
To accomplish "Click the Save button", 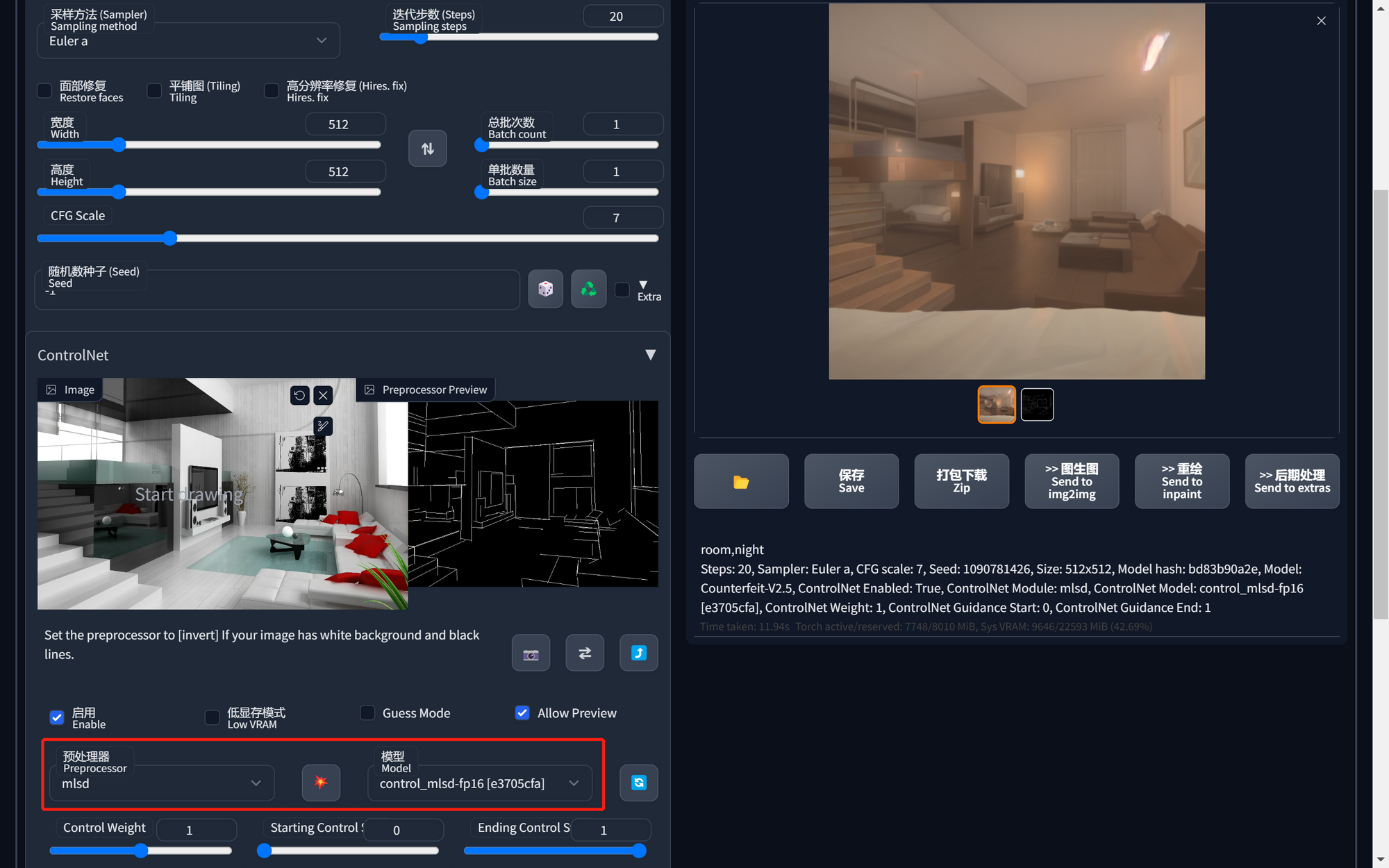I will pyautogui.click(x=851, y=481).
